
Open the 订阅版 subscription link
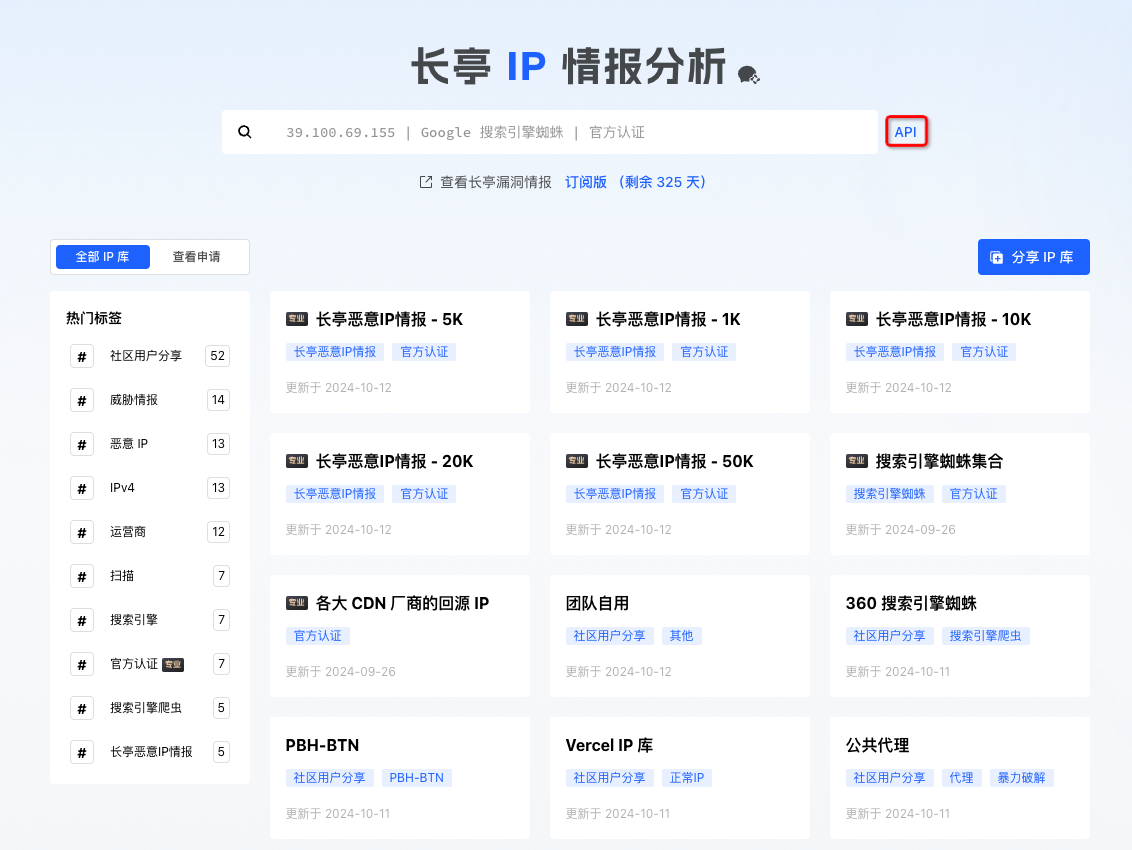pos(586,182)
